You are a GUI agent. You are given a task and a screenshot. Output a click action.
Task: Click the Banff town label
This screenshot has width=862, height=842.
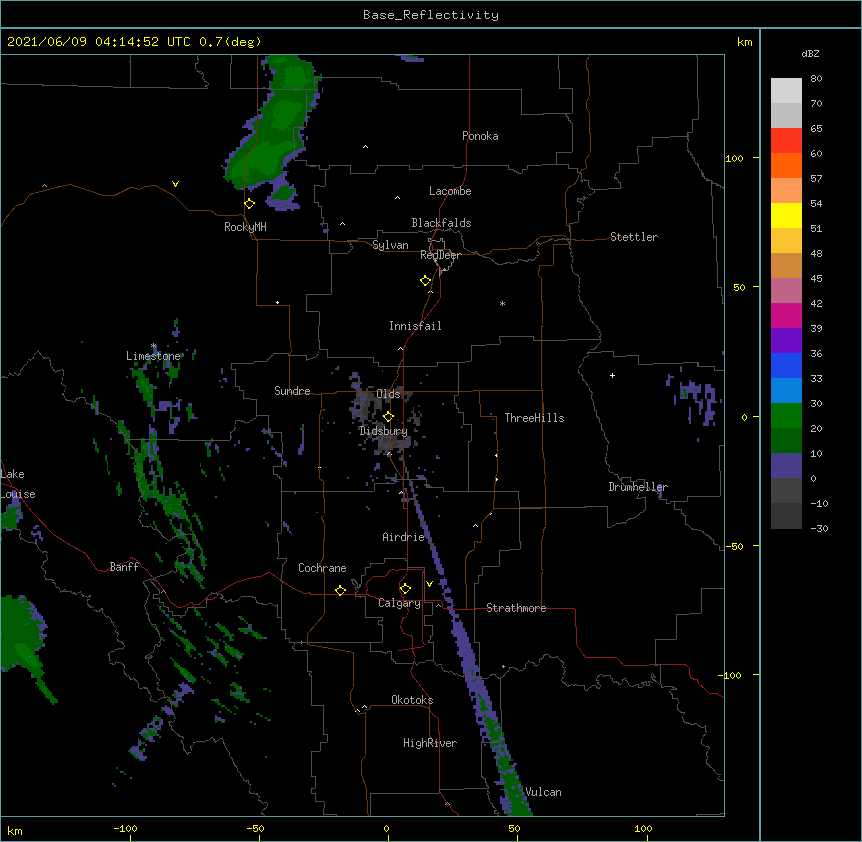coord(124,567)
